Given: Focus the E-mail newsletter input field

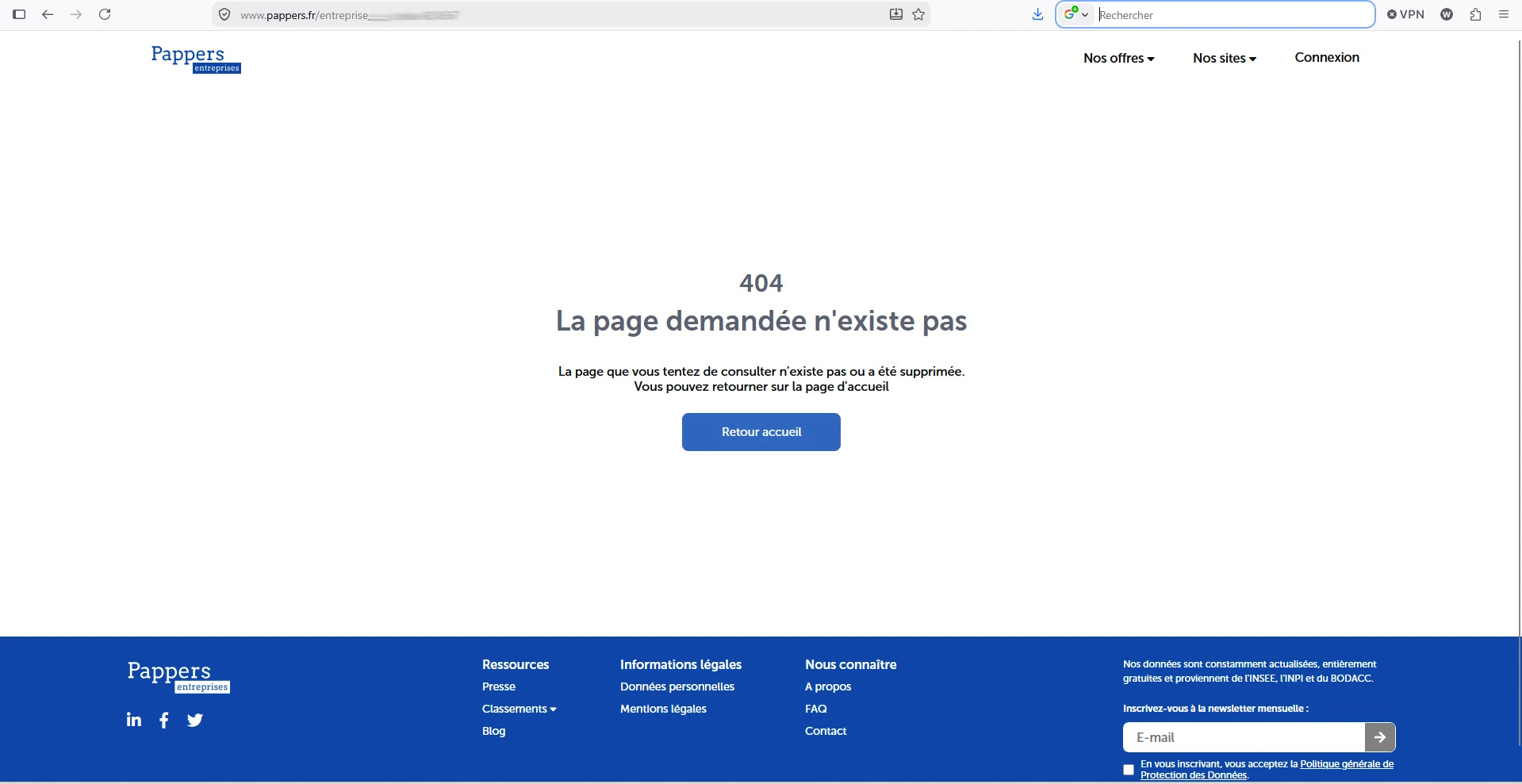Looking at the screenshot, I should pyautogui.click(x=1244, y=737).
